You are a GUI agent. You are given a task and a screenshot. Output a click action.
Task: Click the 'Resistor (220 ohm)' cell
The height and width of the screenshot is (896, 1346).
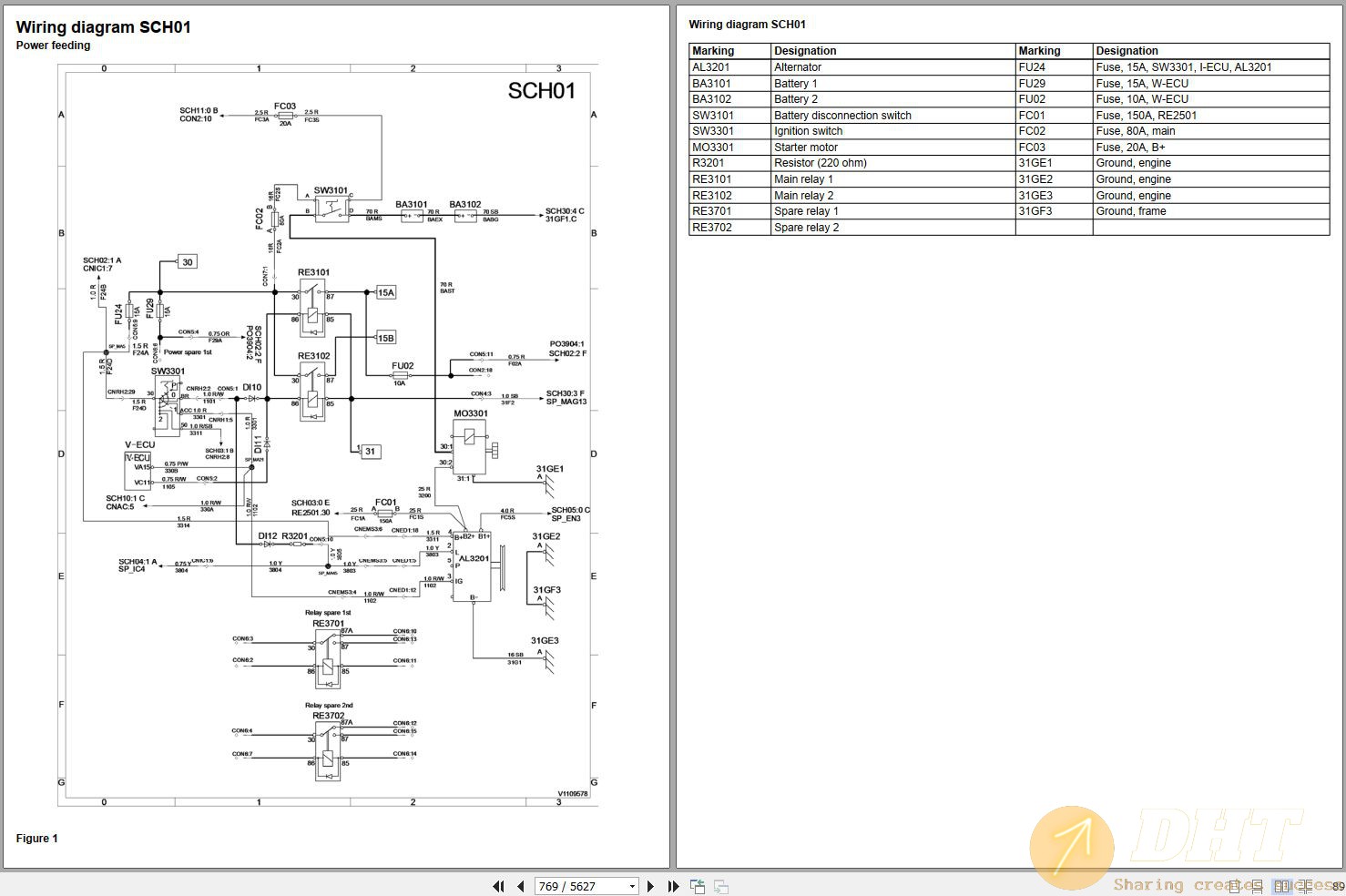[892, 163]
